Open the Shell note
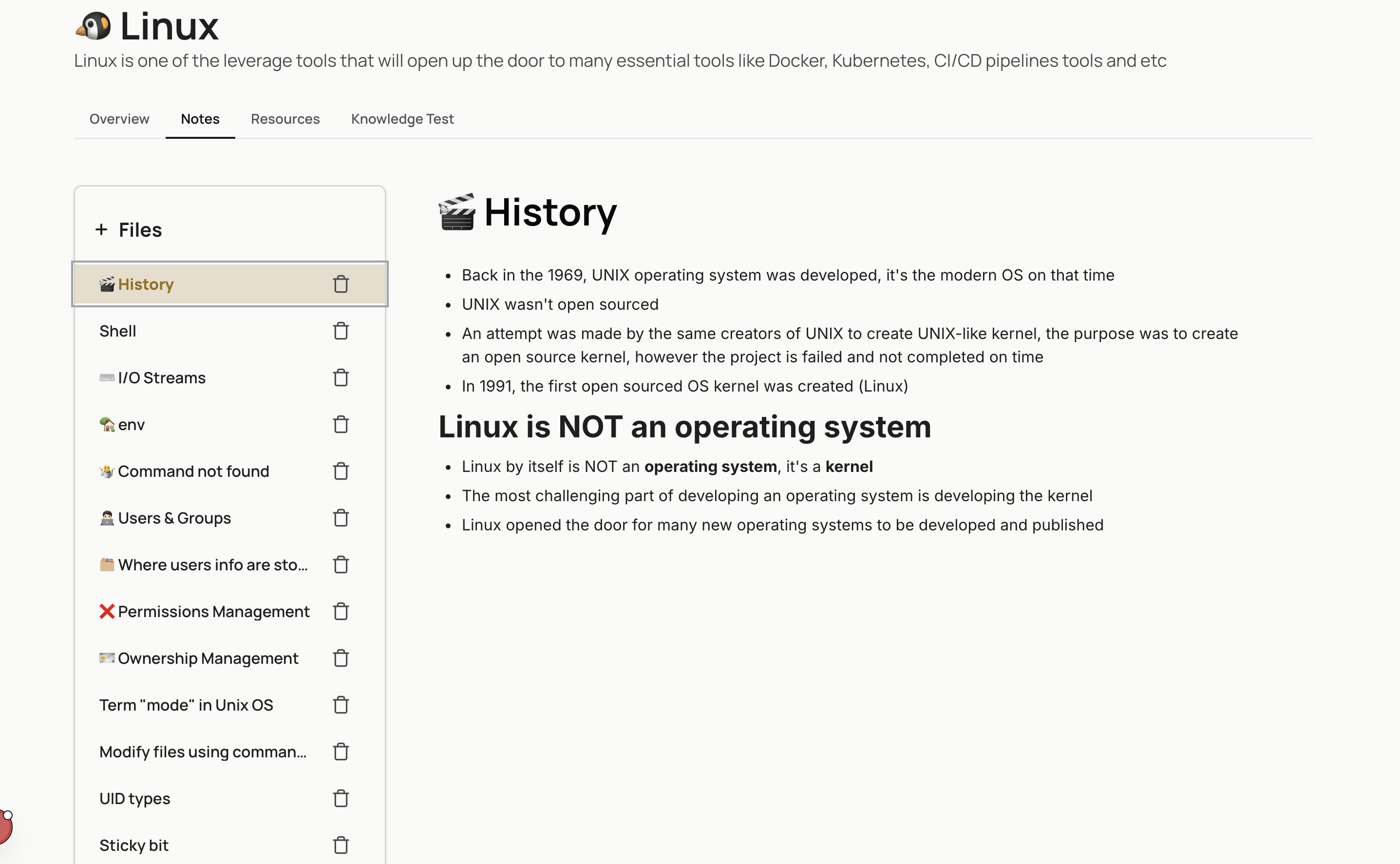Viewport: 1400px width, 864px height. point(118,331)
